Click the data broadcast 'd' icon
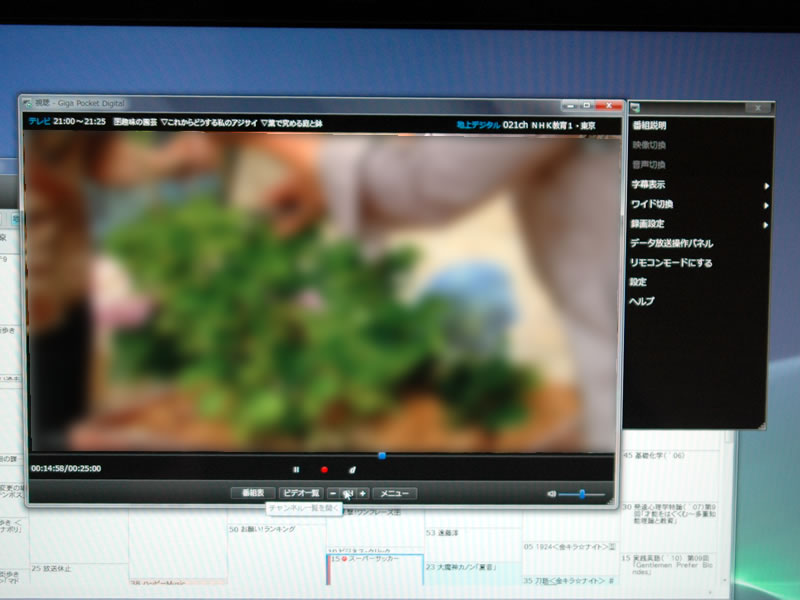 [352, 470]
